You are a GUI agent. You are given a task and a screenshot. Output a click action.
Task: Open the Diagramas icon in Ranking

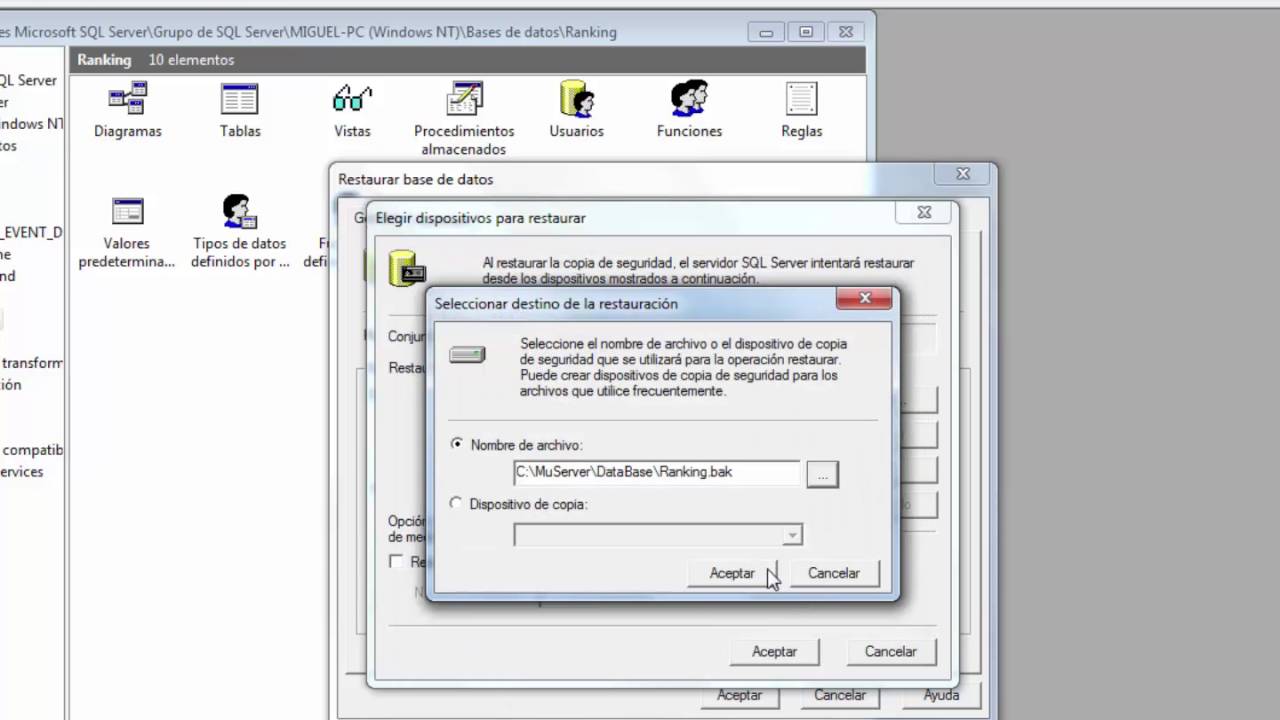(128, 99)
